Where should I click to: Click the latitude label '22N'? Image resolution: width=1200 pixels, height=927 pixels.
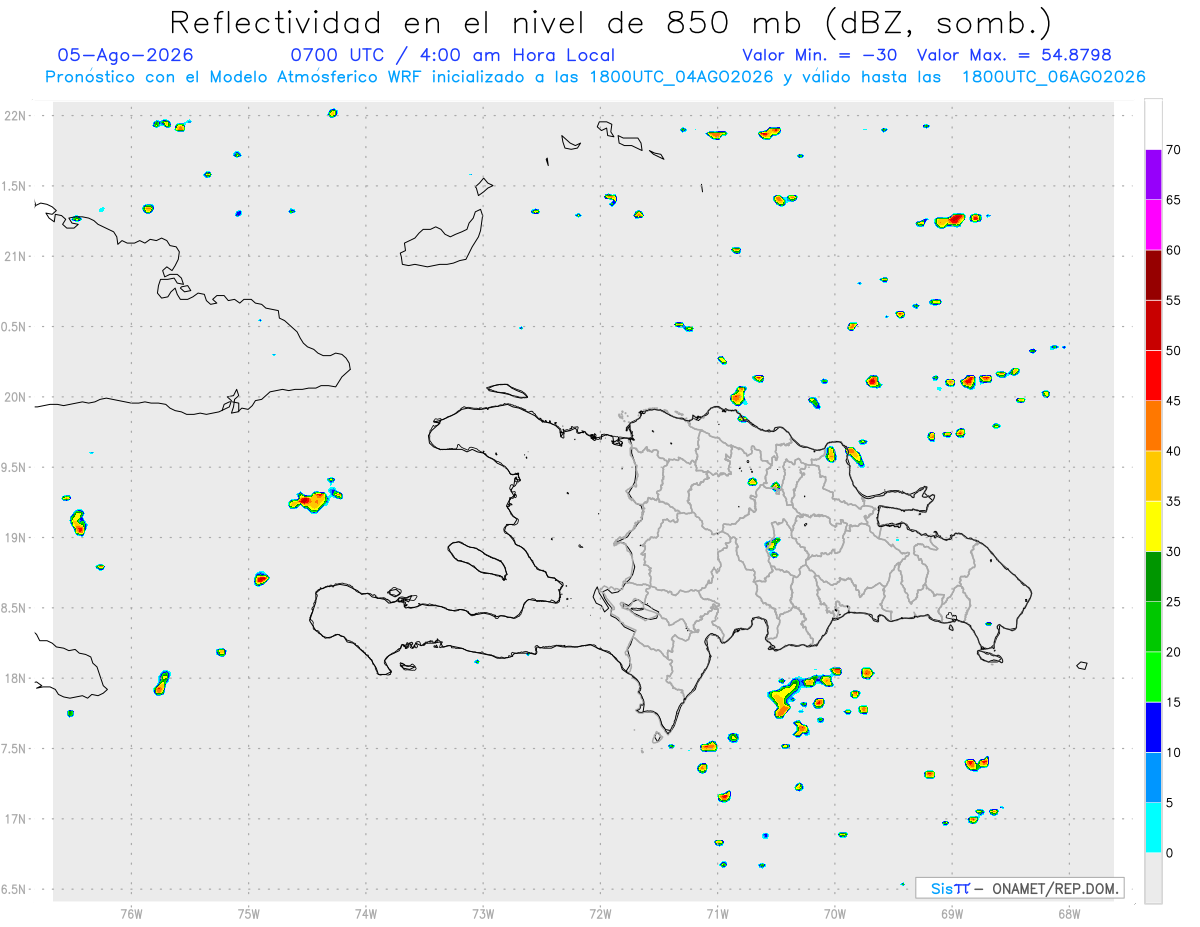(16, 116)
